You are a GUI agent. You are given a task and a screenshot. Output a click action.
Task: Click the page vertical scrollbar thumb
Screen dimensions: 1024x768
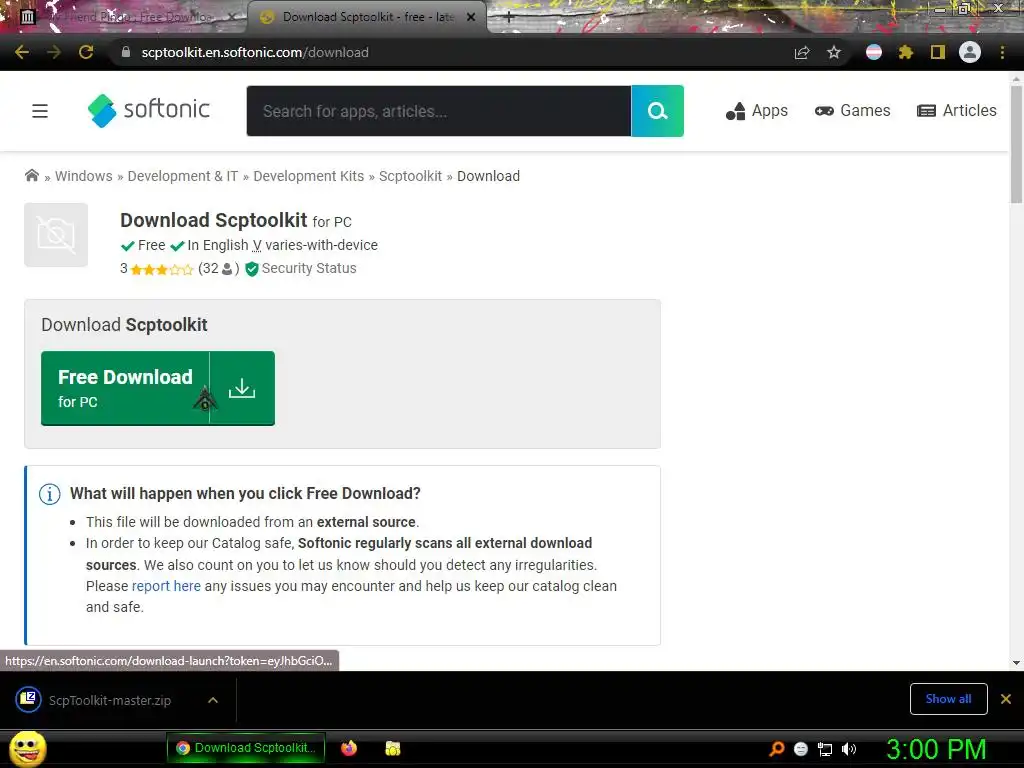pos(1016,144)
